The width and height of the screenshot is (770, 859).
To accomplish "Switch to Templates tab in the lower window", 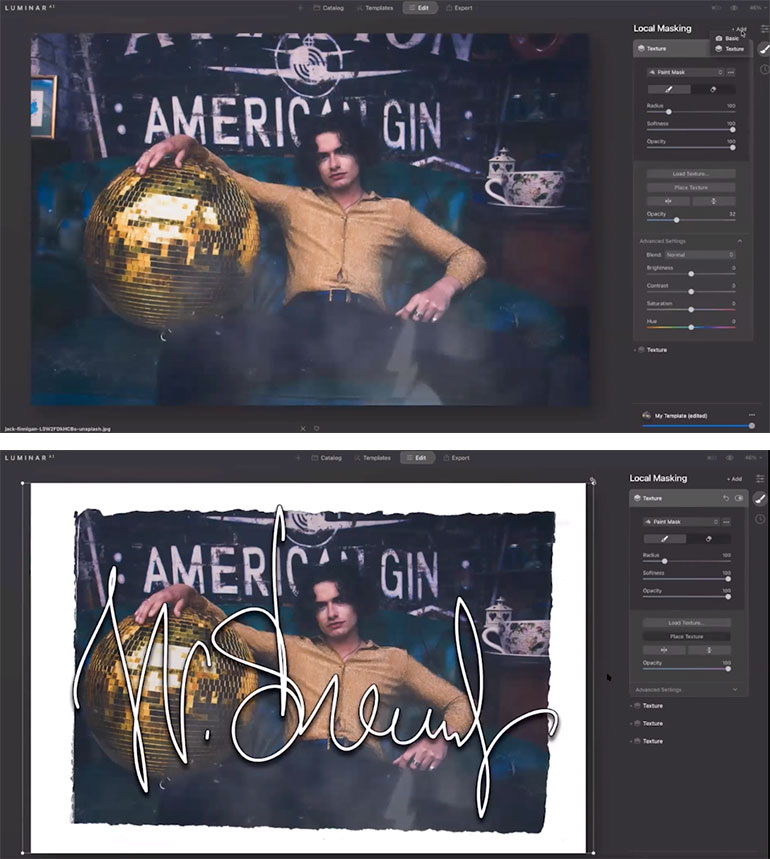I will (373, 457).
